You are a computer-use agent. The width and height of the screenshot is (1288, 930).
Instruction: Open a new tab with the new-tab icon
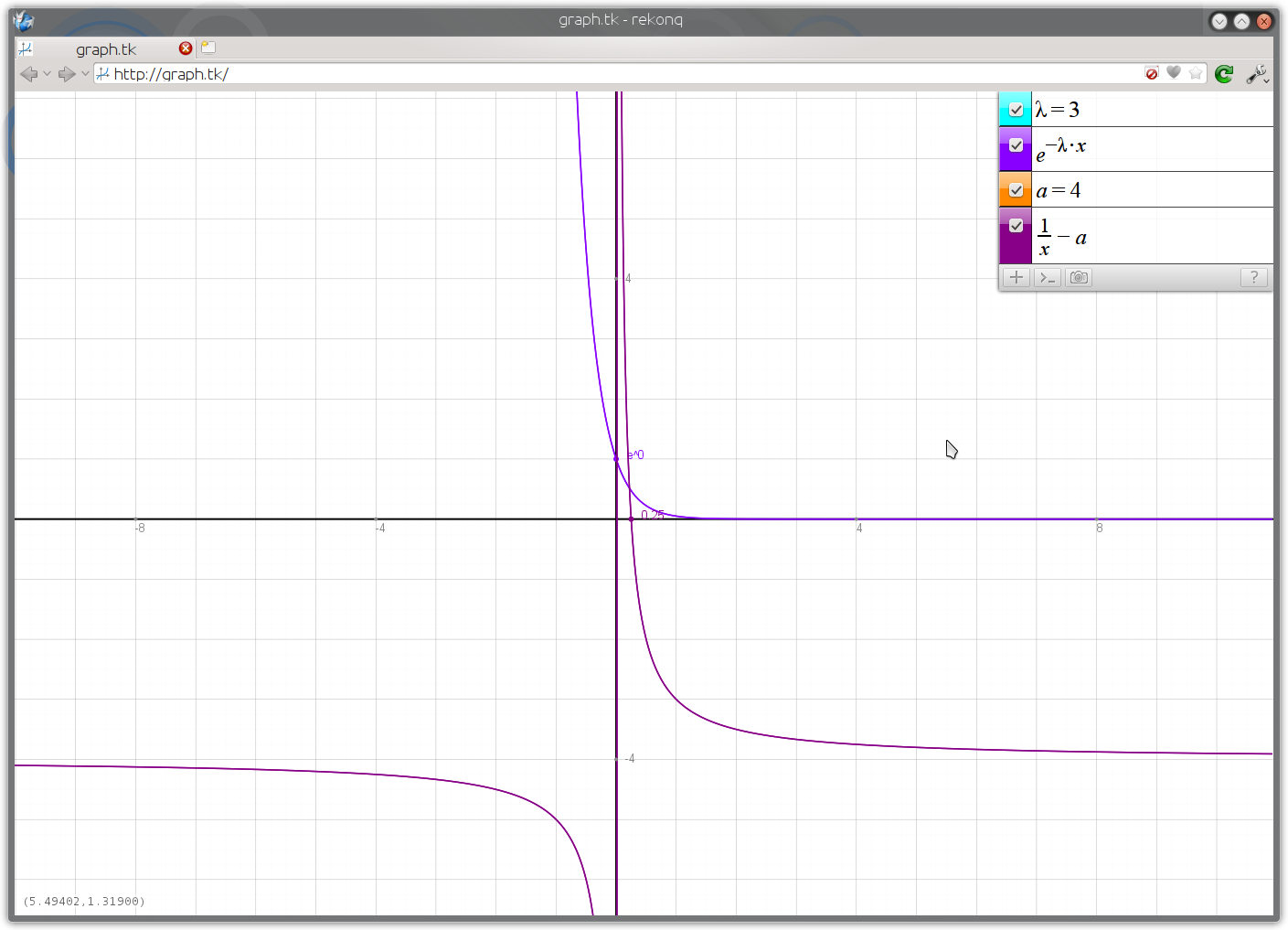208,48
